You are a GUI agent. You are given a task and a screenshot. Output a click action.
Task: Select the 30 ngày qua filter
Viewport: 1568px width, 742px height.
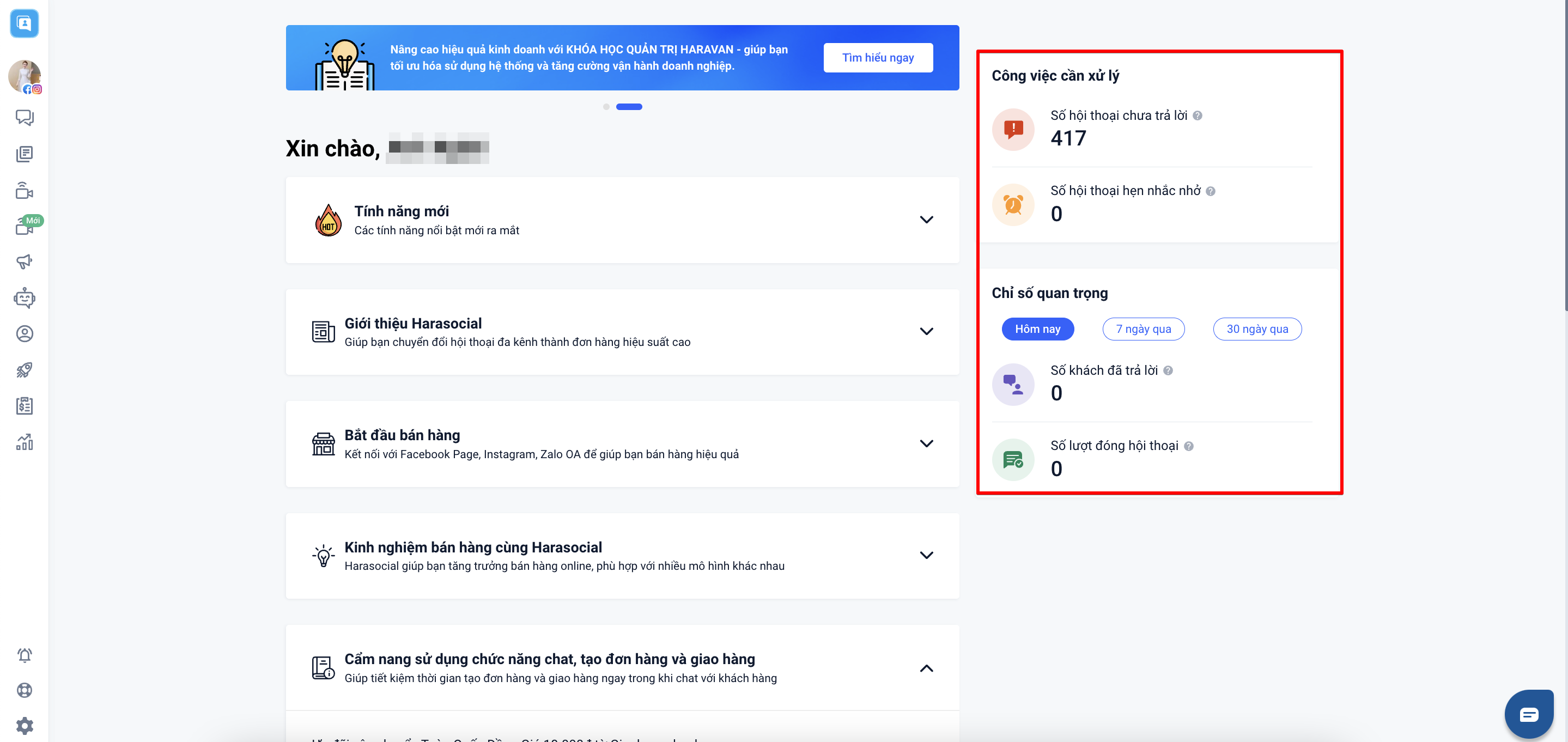(x=1256, y=329)
